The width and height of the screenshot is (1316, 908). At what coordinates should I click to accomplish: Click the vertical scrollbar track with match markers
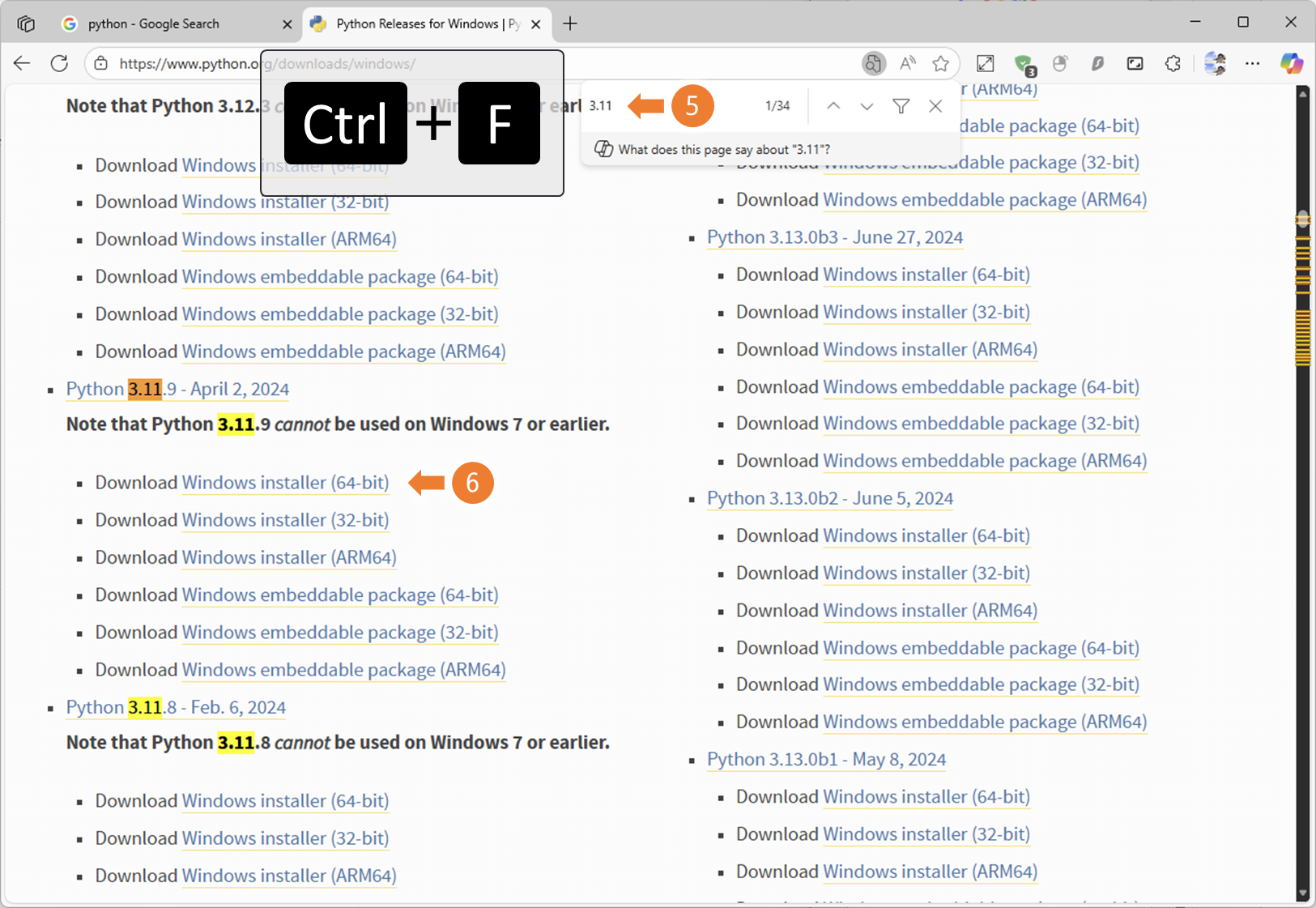pyautogui.click(x=1303, y=492)
